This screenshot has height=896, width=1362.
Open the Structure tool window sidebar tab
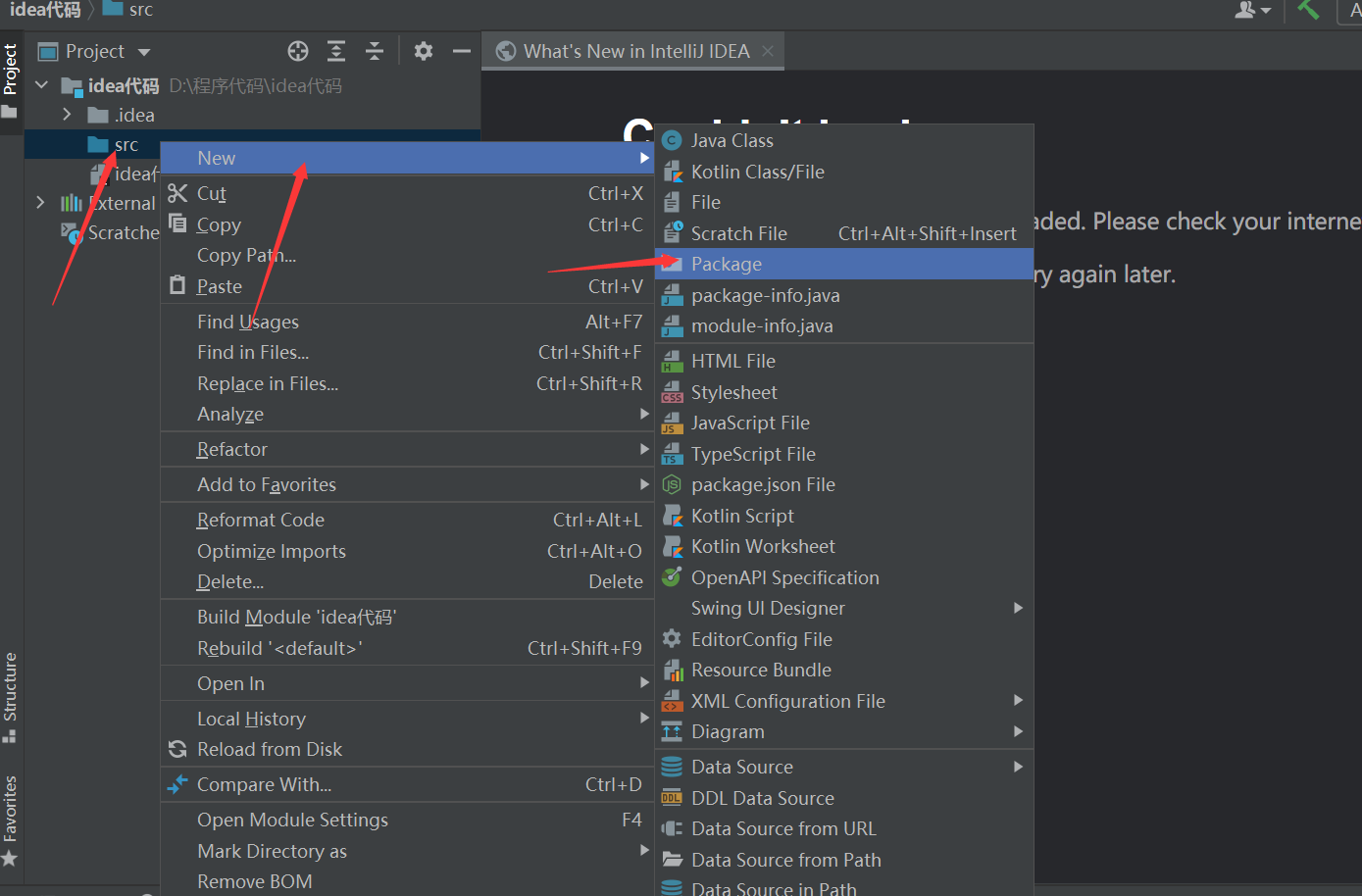[11, 696]
